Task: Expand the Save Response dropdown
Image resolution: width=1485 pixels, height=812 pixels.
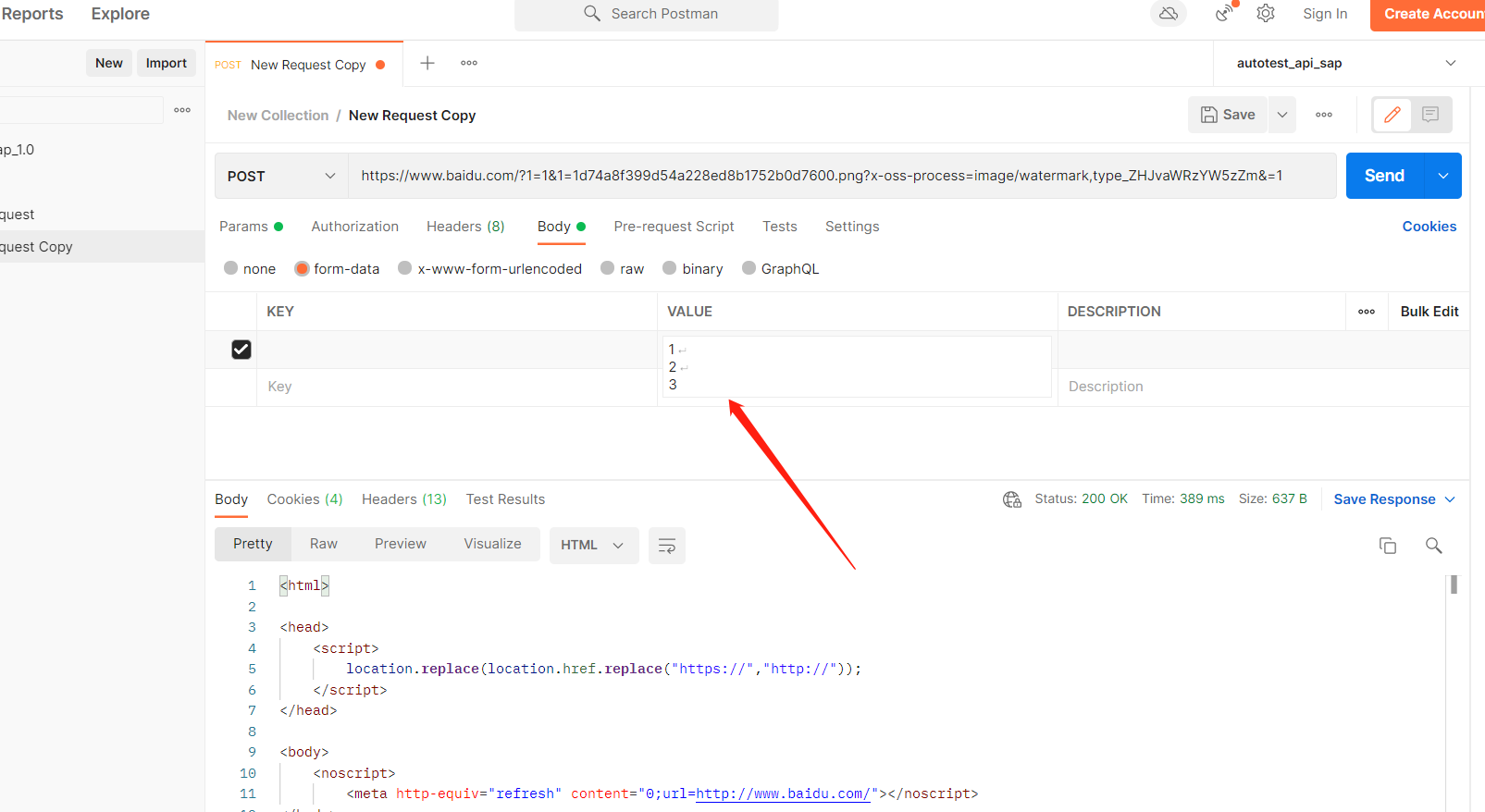Action: click(1450, 499)
